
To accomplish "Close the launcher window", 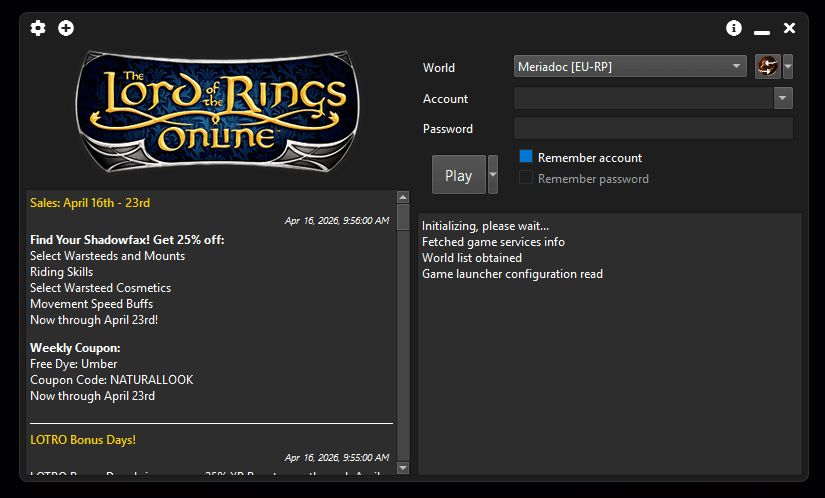I will coord(789,28).
